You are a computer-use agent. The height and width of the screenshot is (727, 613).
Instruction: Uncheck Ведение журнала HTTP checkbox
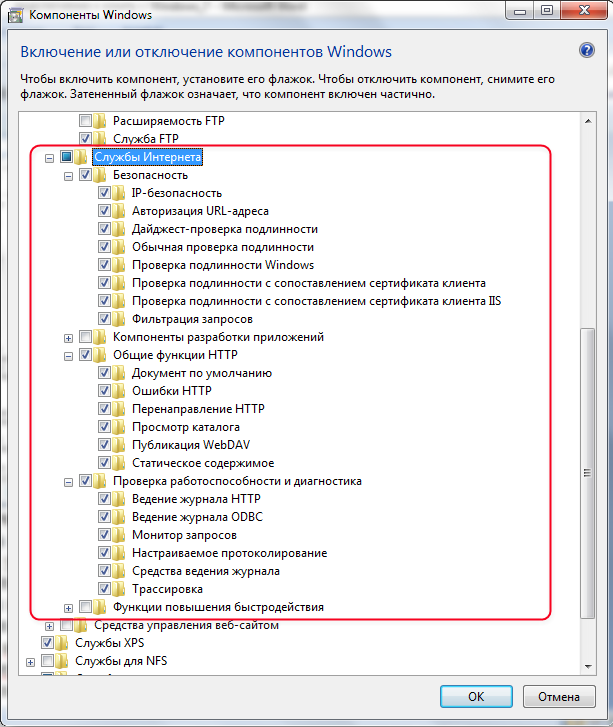point(104,498)
